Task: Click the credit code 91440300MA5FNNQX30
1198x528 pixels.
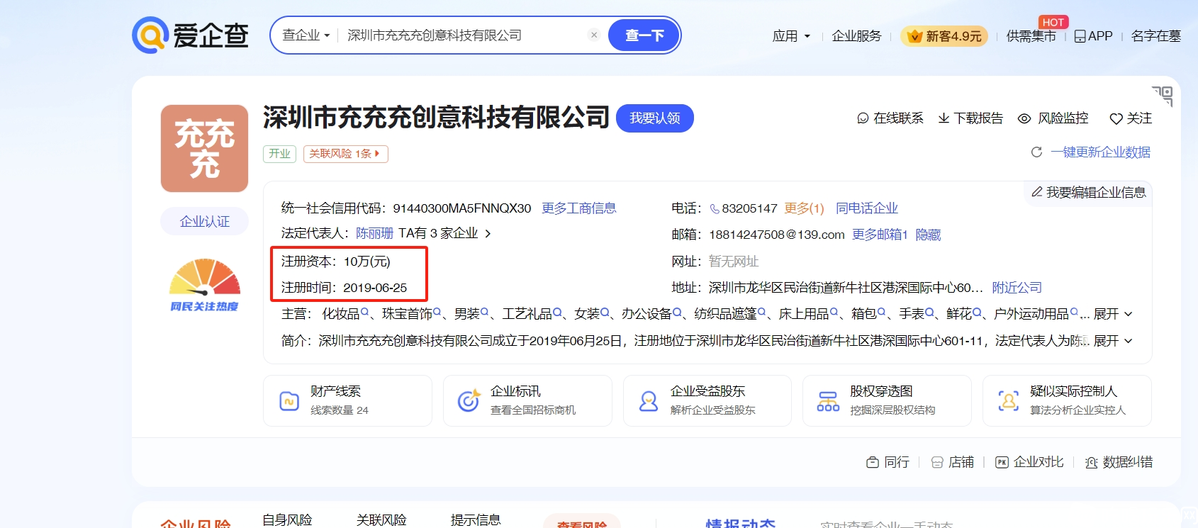Action: 461,209
